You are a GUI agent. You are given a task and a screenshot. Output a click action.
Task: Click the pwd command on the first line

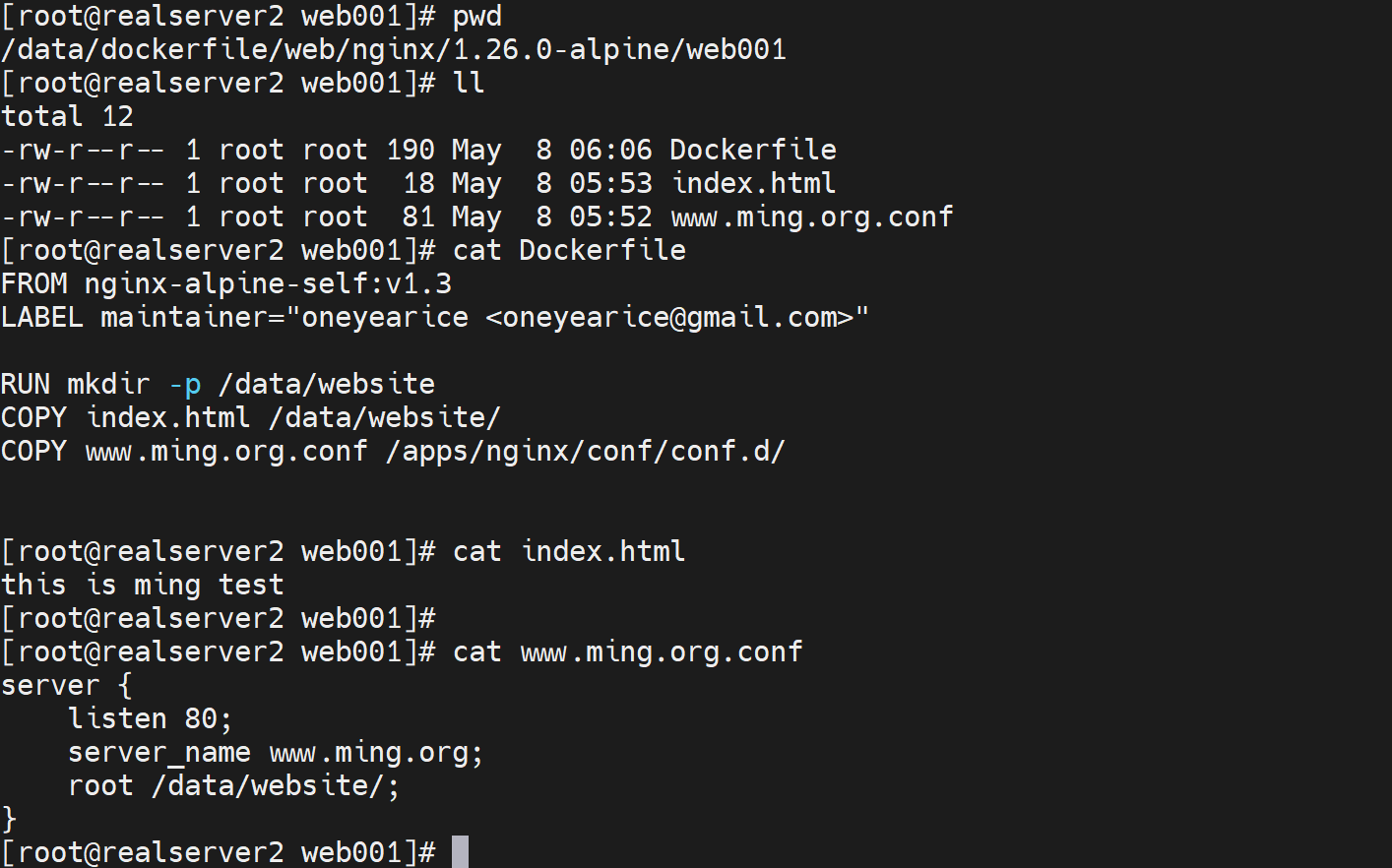click(x=477, y=17)
